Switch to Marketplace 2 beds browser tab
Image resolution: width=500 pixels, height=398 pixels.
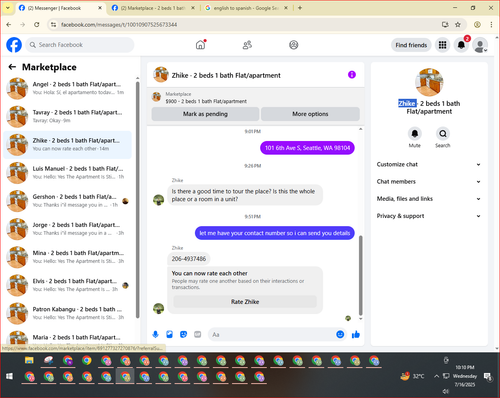point(153,8)
